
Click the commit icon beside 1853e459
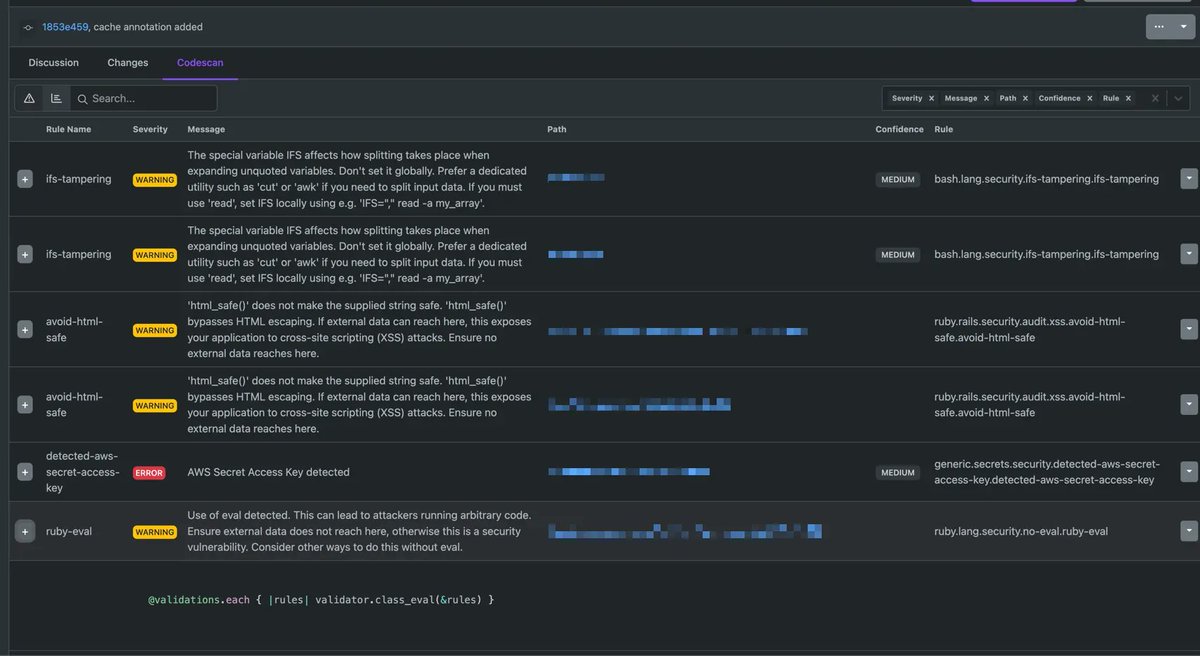26,26
